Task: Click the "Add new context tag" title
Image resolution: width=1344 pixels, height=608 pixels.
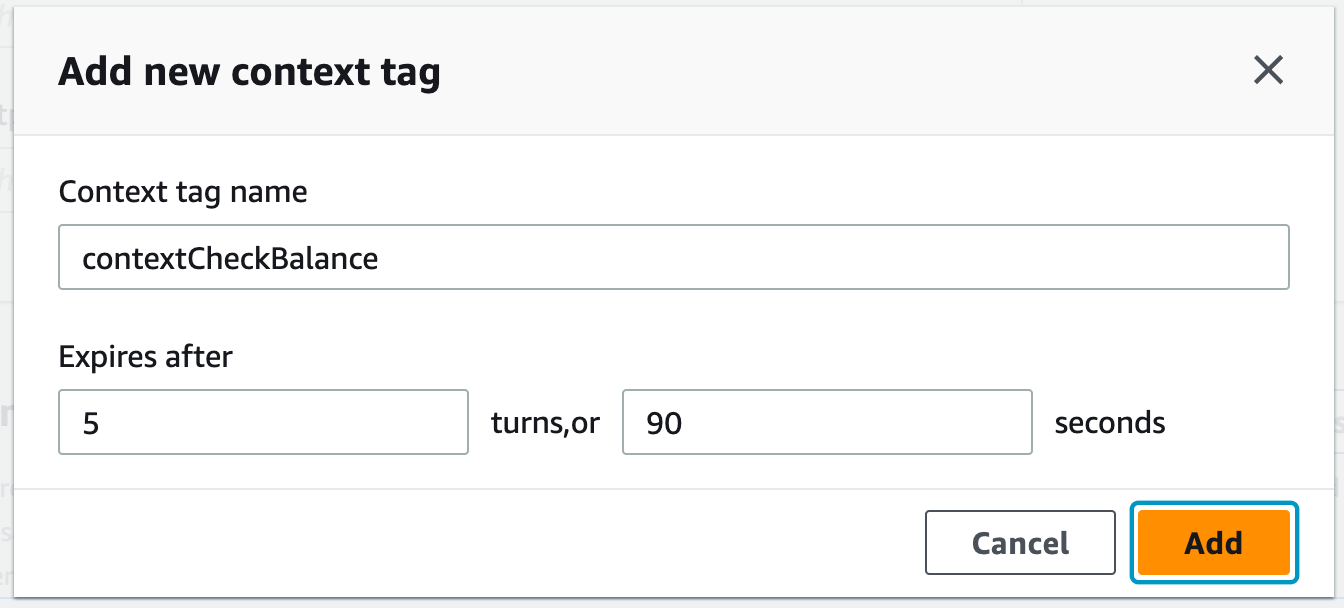Action: [x=249, y=73]
